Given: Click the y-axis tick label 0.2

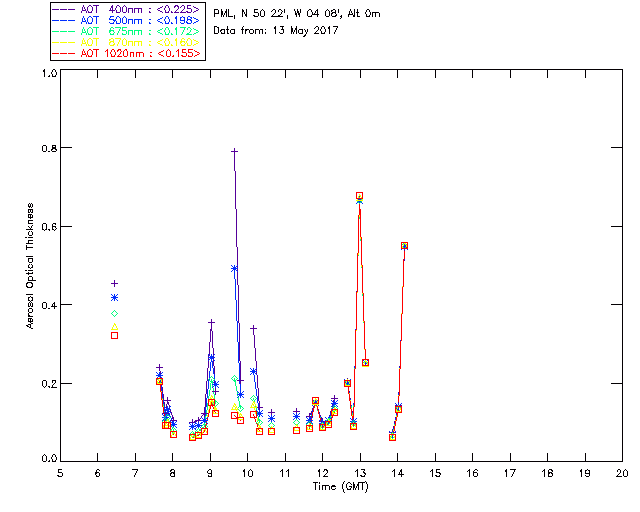Looking at the screenshot, I should pyautogui.click(x=49, y=384).
